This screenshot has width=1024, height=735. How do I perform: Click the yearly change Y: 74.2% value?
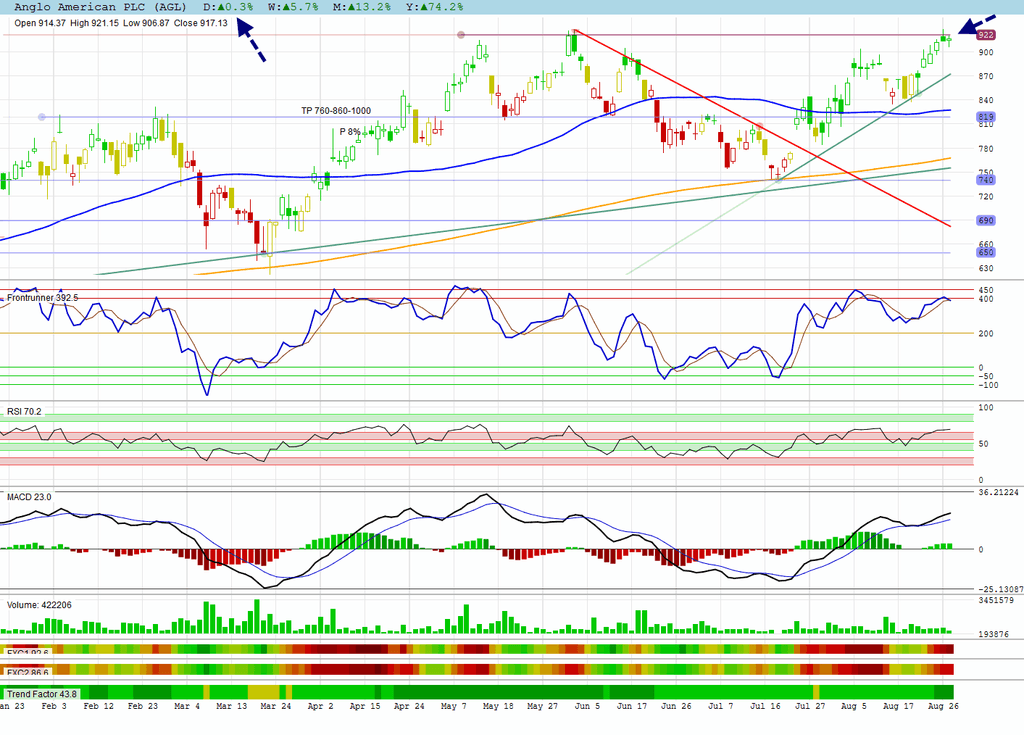click(434, 7)
